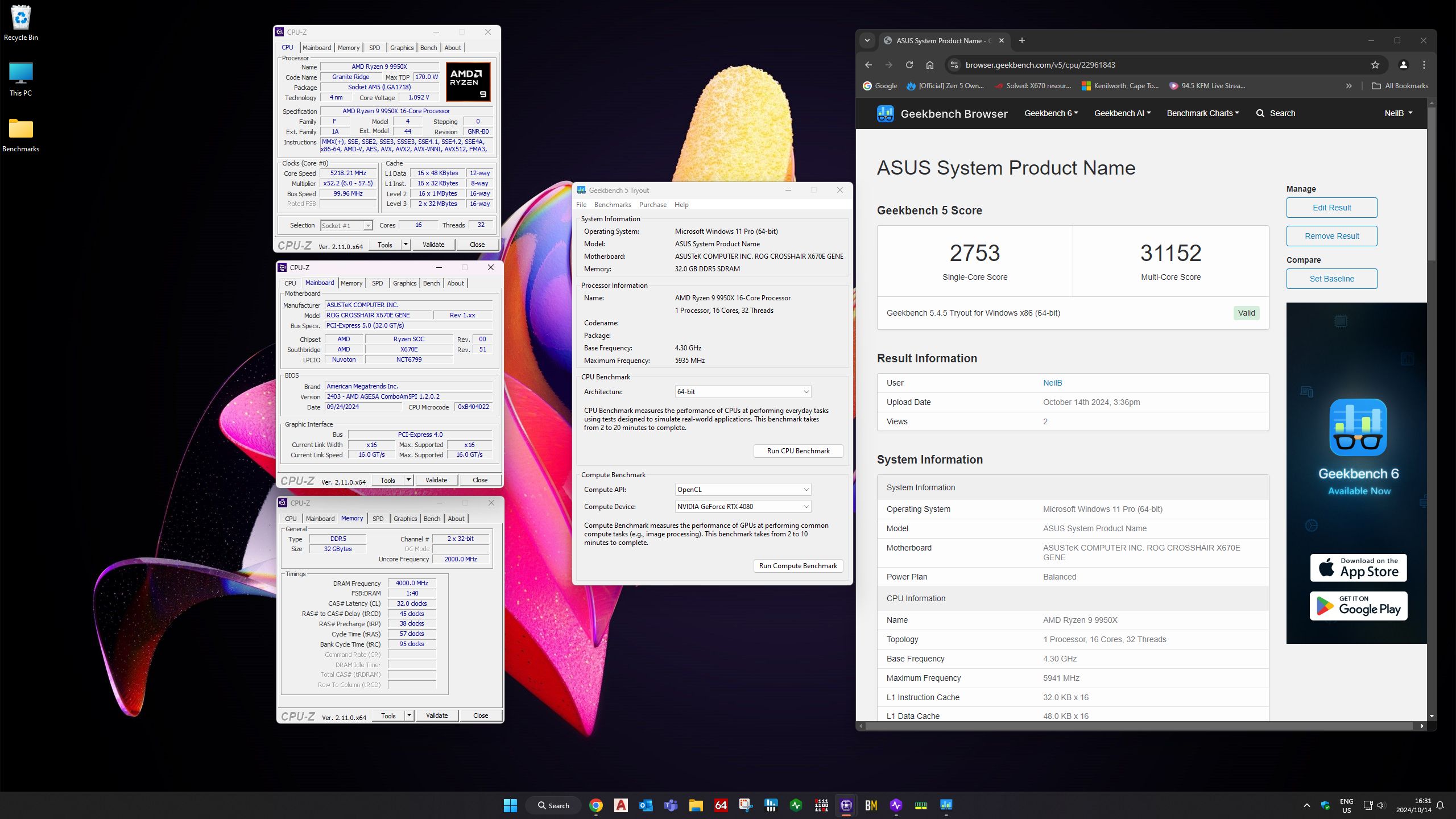The width and height of the screenshot is (1456, 819).
Task: Open Benchmarks menu in Geekbench 5
Action: tap(613, 205)
